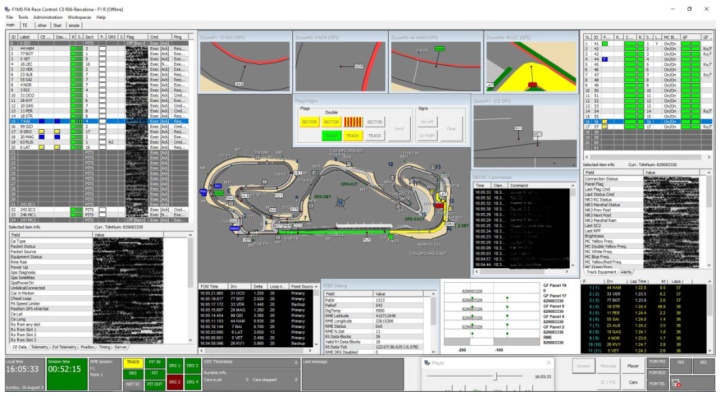The width and height of the screenshot is (720, 396).
Task: Open the Telemetry tab below car info
Action: pos(39,347)
